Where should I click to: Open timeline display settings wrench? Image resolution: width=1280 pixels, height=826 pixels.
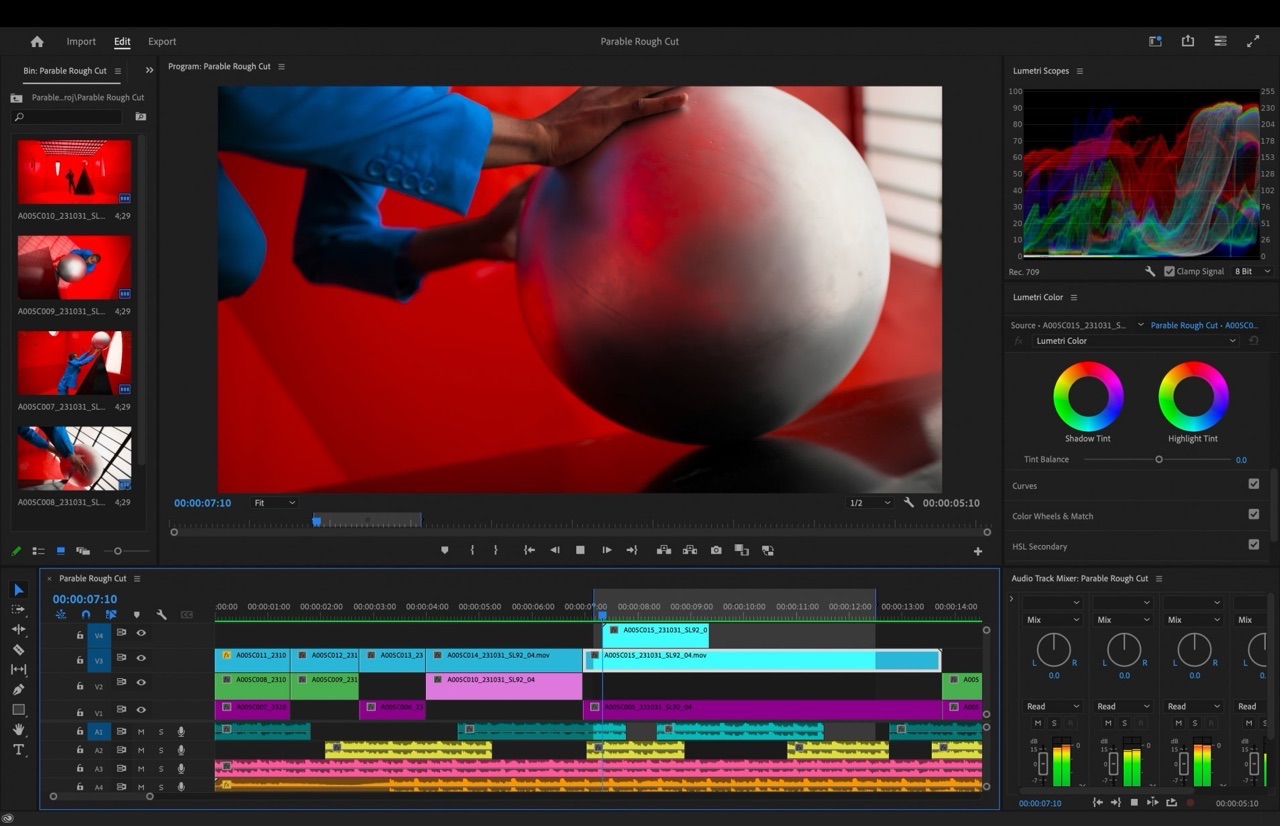161,615
